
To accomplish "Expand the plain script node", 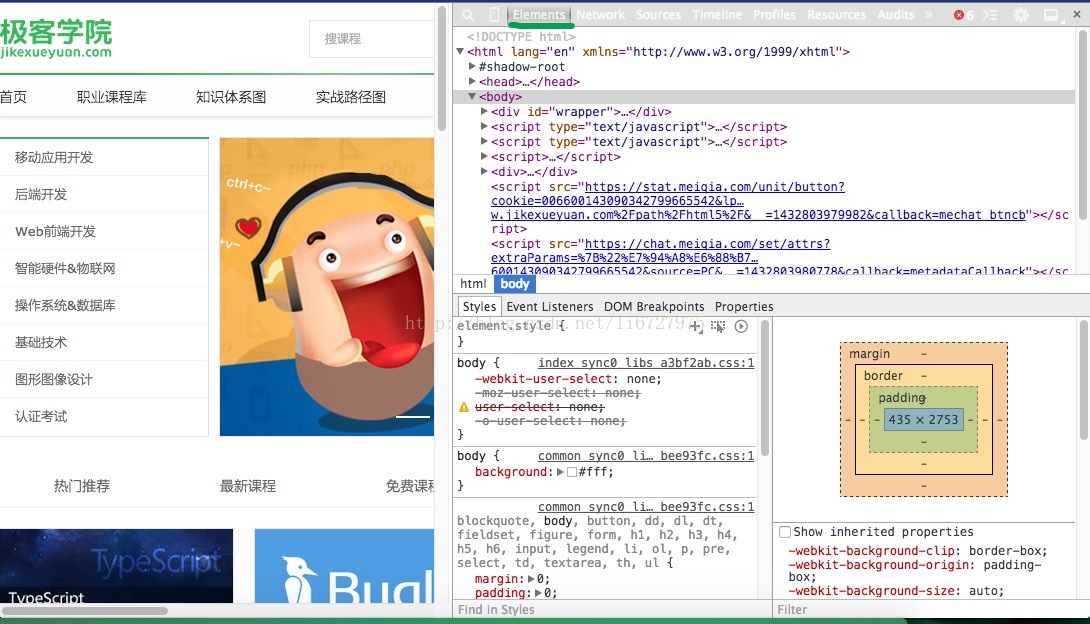I will [485, 156].
